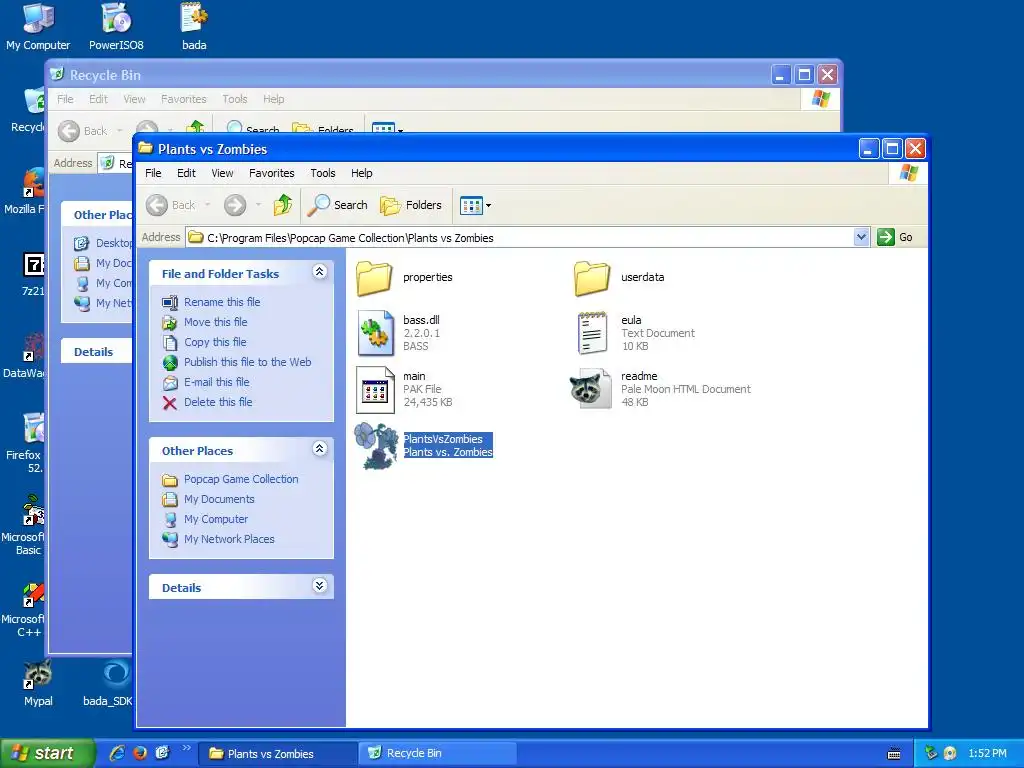Launch Firefox from quick launch
Screen dimensions: 1024x768
click(x=140, y=753)
